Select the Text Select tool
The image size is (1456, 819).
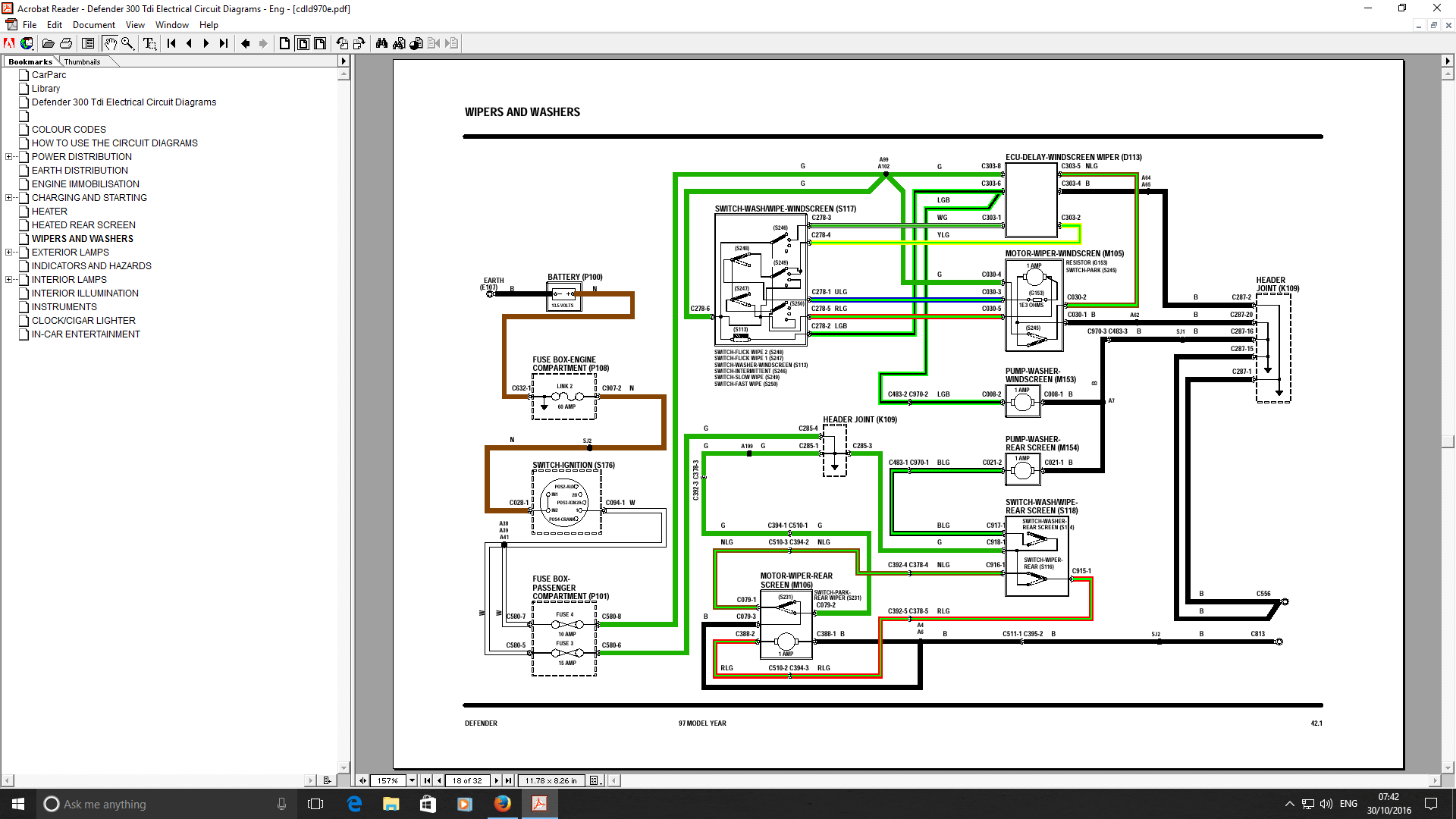coord(149,43)
